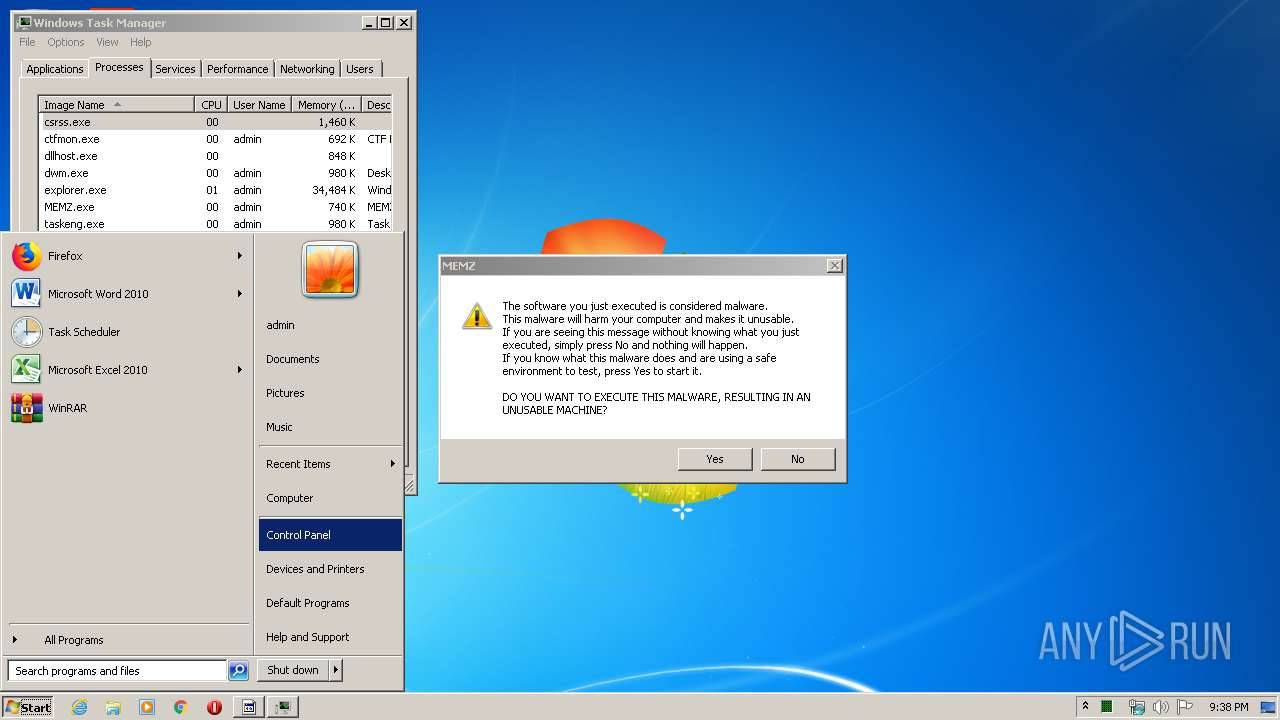Click the warning icon in MEMZ dialog
The width and height of the screenshot is (1280, 720).
[x=476, y=316]
